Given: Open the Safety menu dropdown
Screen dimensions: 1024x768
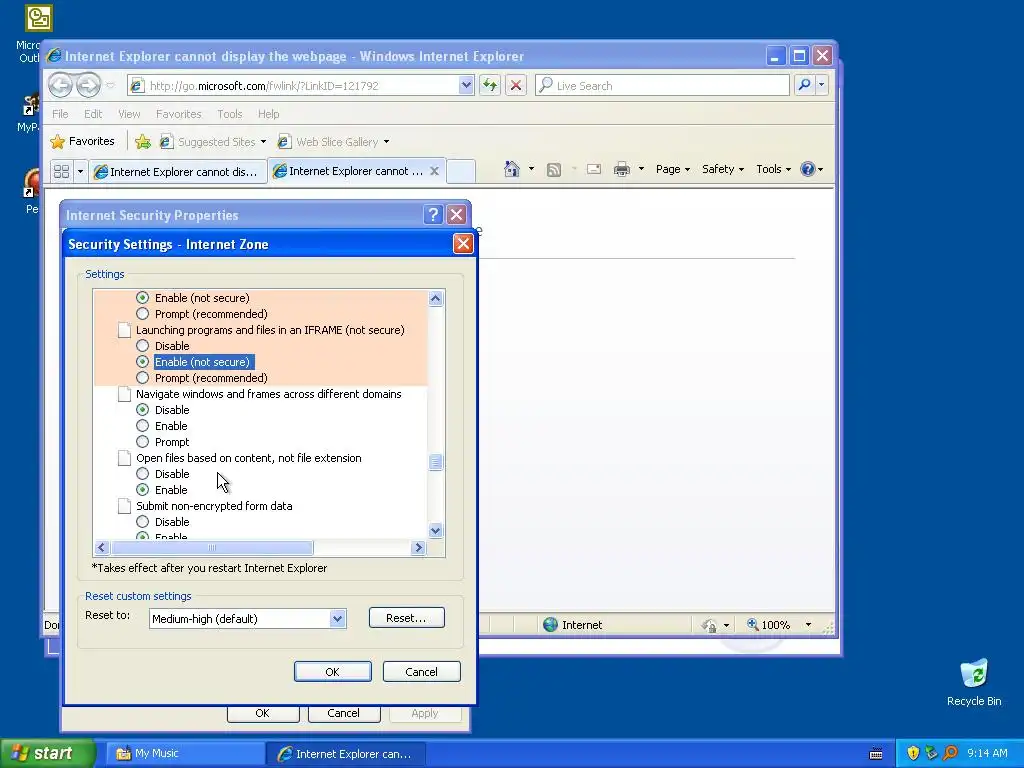Looking at the screenshot, I should [722, 169].
